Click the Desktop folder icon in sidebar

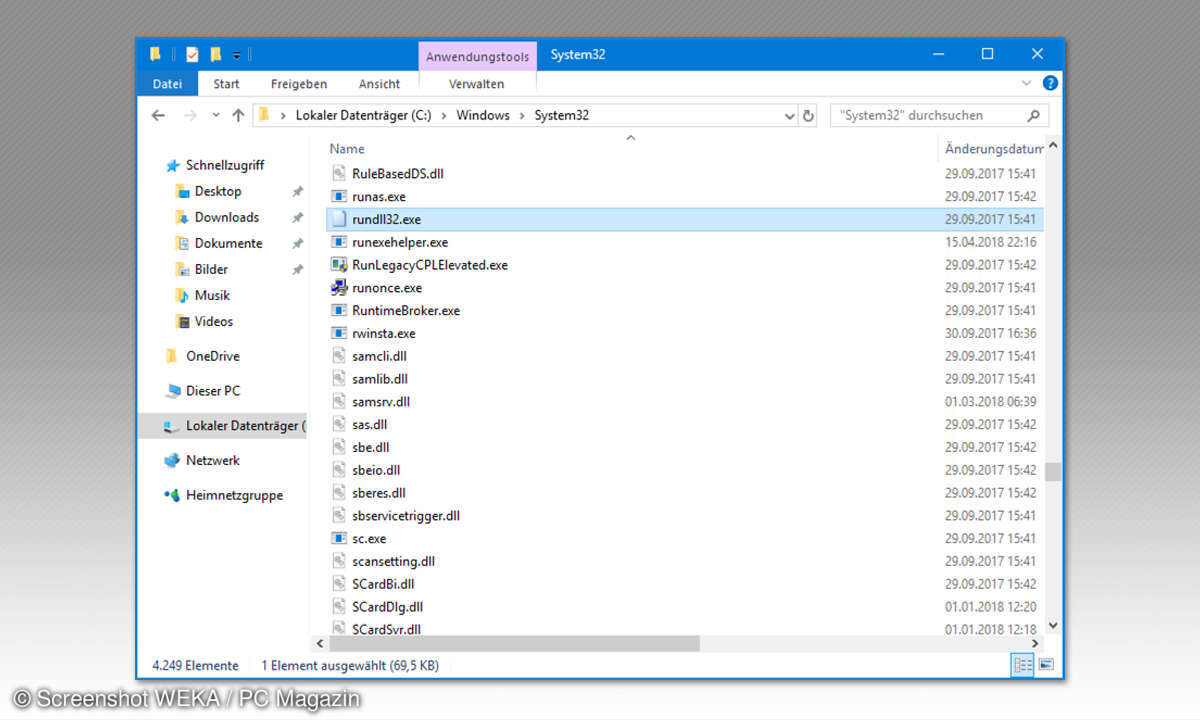coord(182,191)
